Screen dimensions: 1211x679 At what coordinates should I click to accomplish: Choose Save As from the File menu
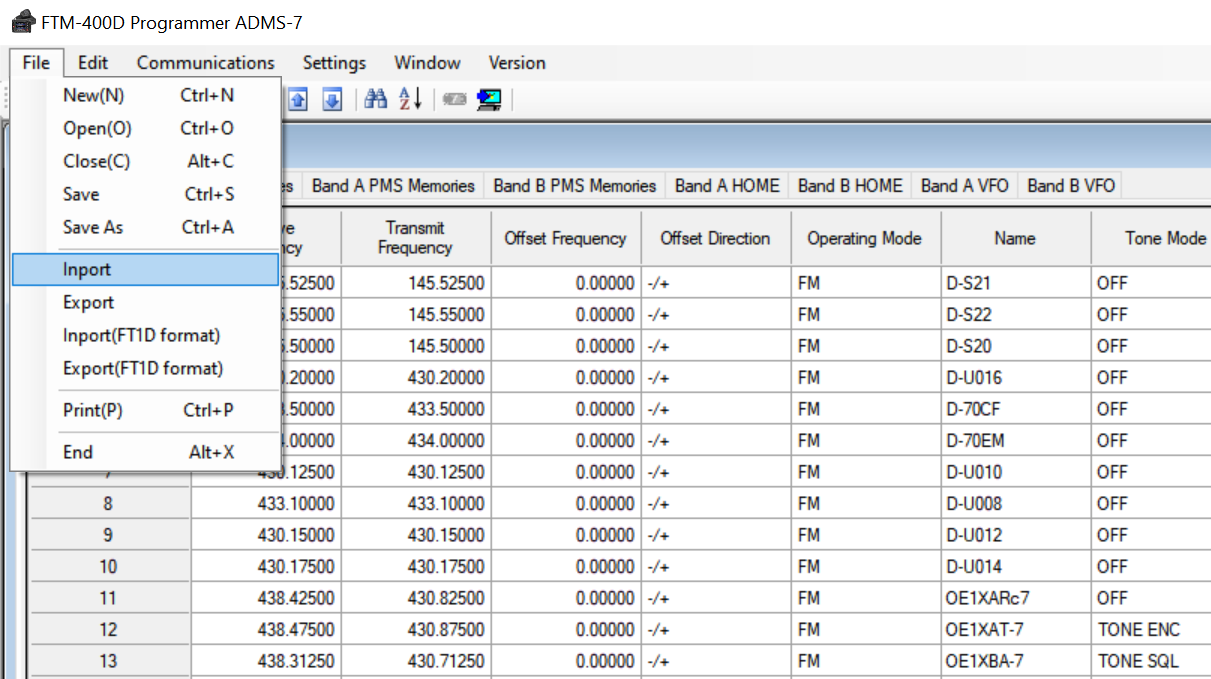coord(146,227)
